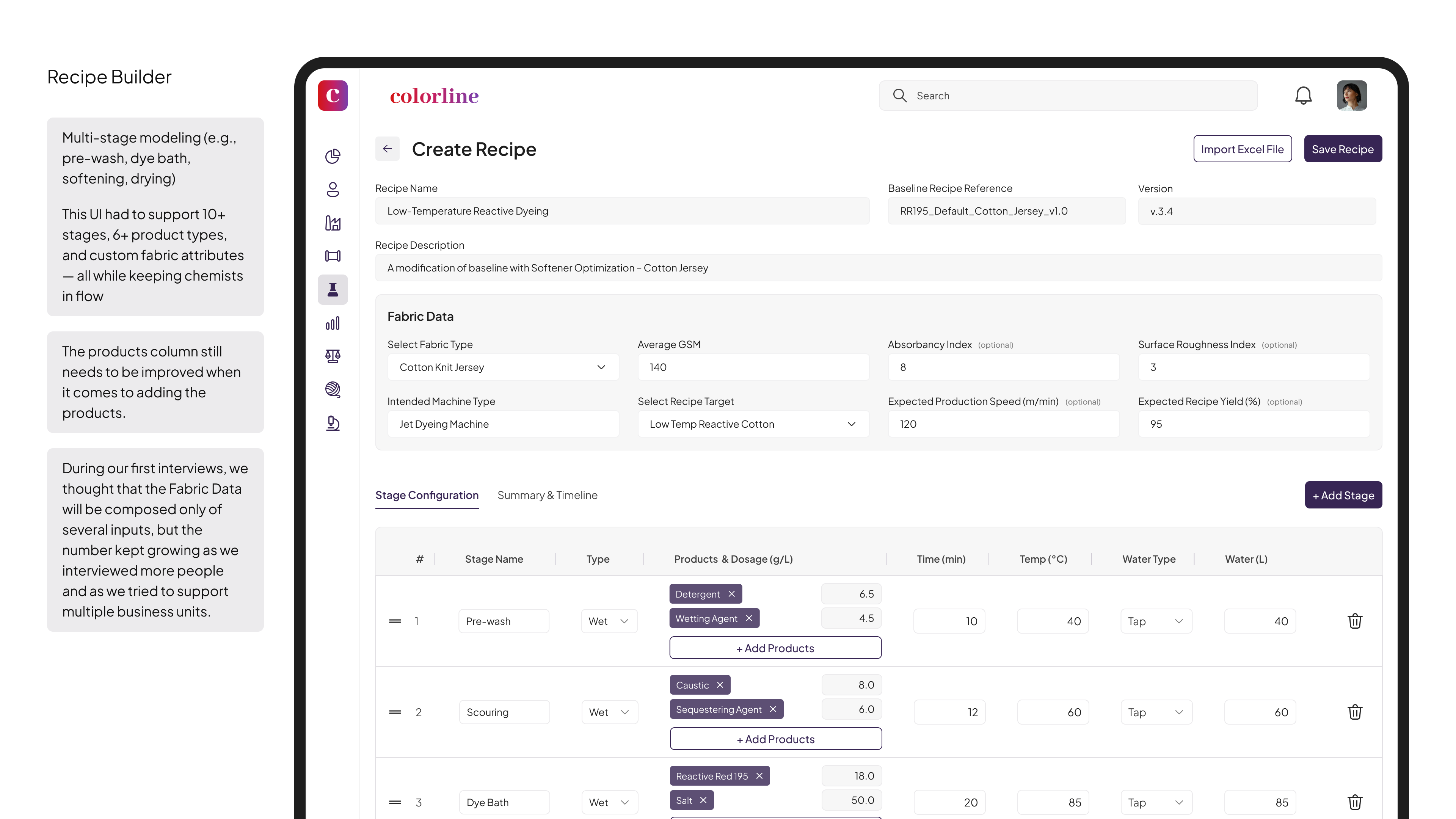Screen dimensions: 1456x819
Task: Delete the Pre-wash stage with trash icon
Action: 1354,621
